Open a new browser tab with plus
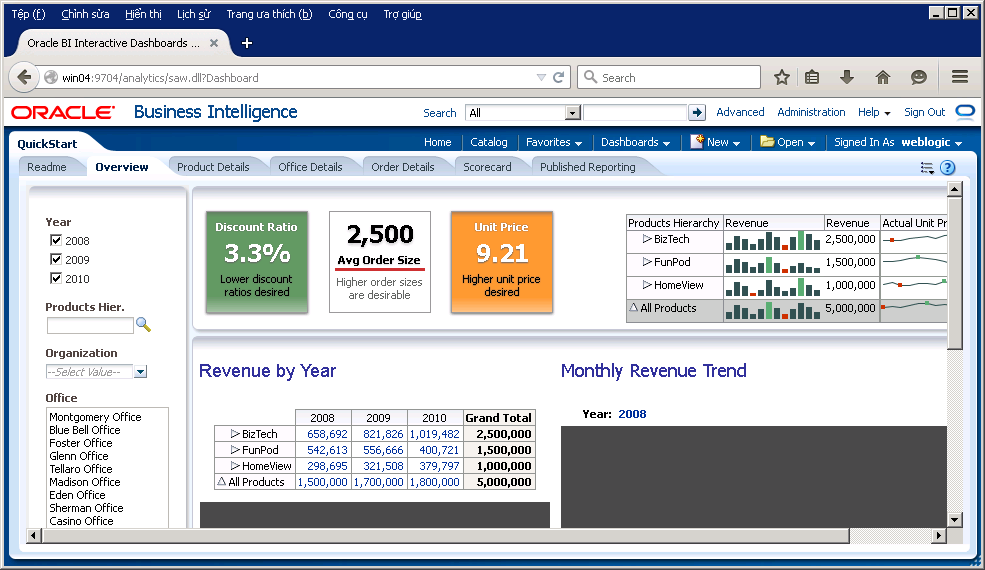Image resolution: width=985 pixels, height=570 pixels. coord(247,43)
